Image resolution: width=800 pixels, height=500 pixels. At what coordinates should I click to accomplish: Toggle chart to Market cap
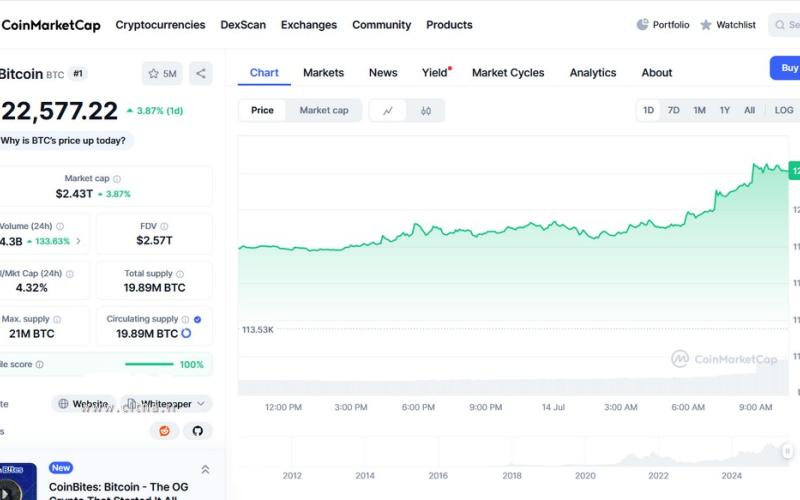(x=324, y=110)
